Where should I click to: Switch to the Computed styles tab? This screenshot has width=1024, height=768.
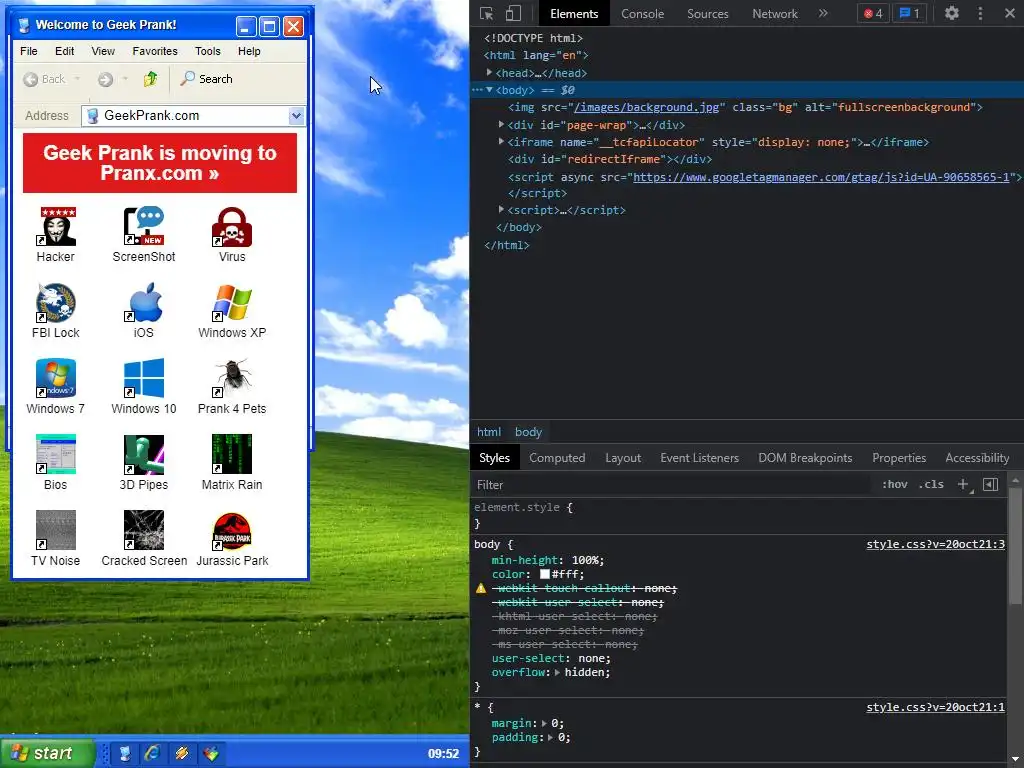point(557,458)
